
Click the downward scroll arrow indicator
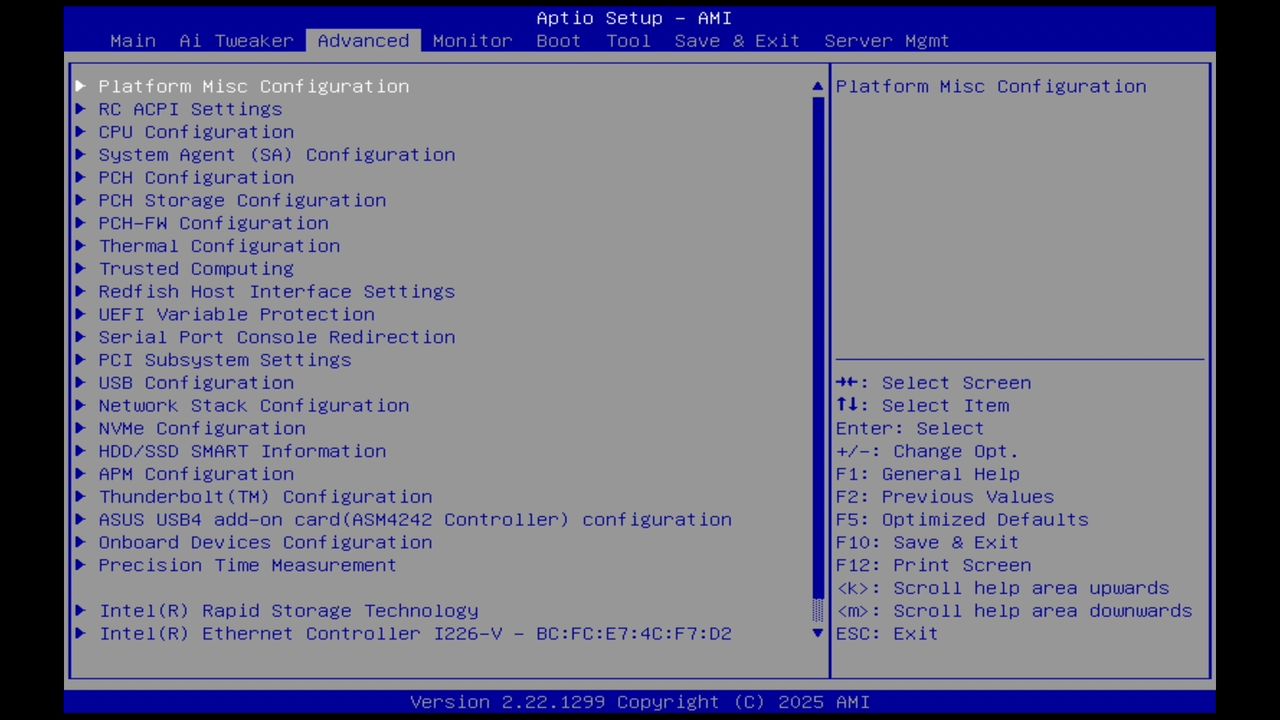[816, 633]
